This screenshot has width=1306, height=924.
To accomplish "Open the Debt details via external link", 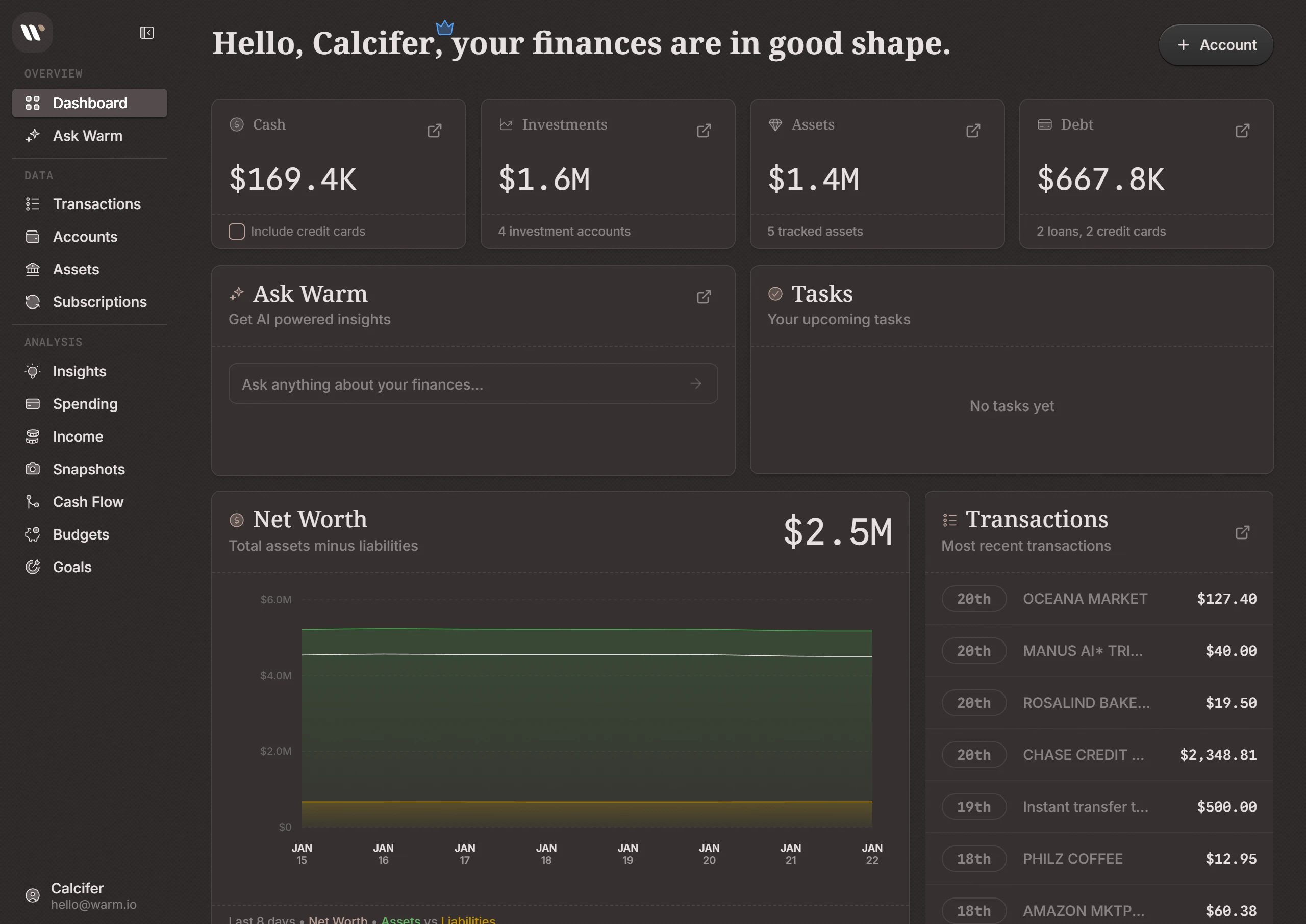I will click(1242, 131).
